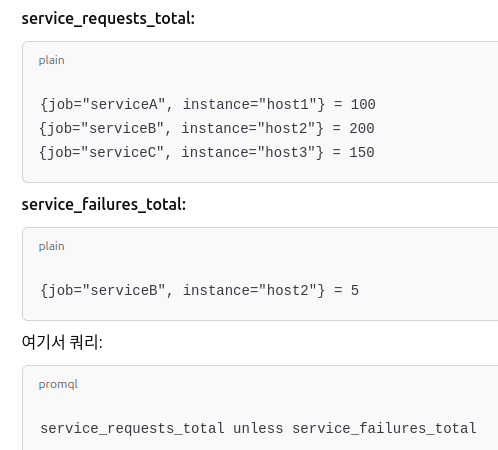
Task: Select the serviceB host2 = 5 line
Action: point(199,291)
